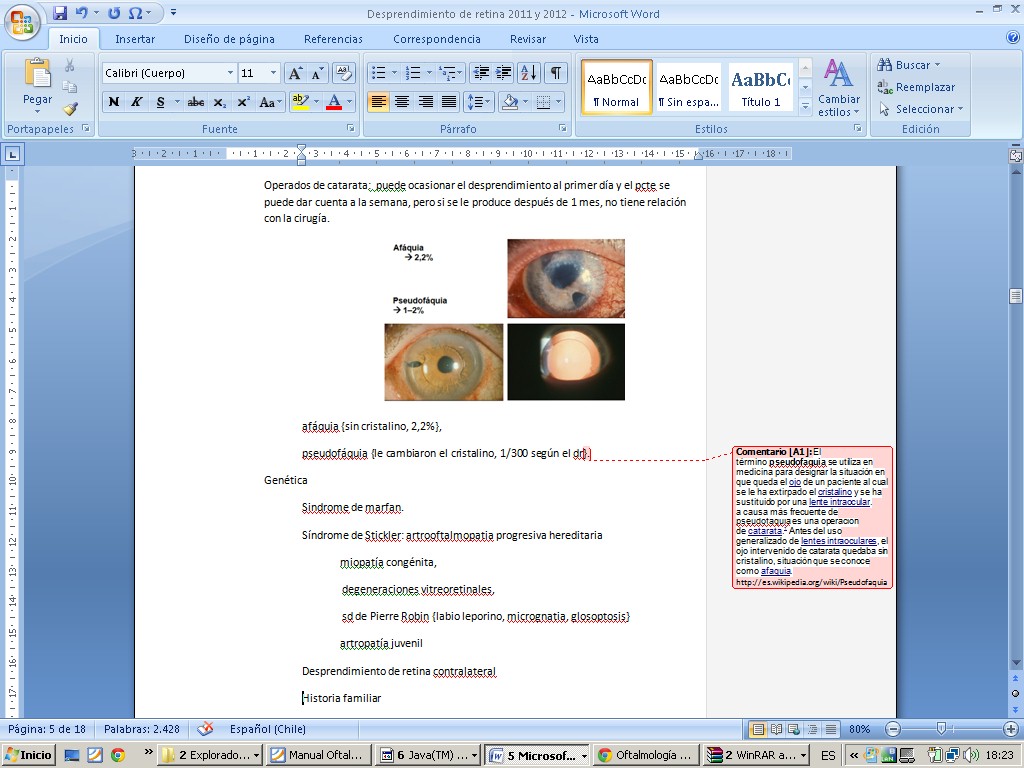Click the Grow Font icon
This screenshot has height=768, width=1024.
[295, 73]
